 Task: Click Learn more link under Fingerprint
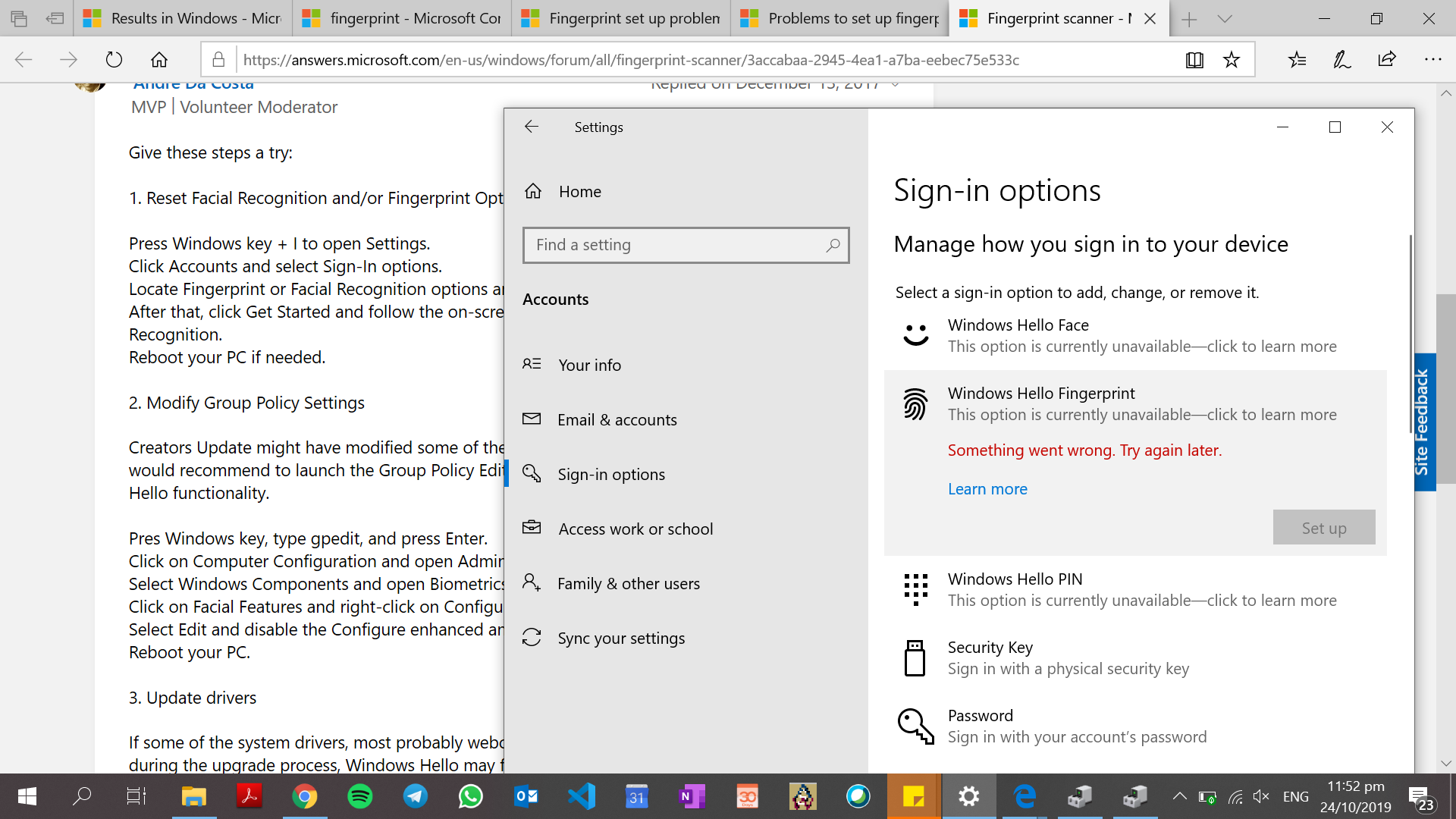(x=987, y=489)
